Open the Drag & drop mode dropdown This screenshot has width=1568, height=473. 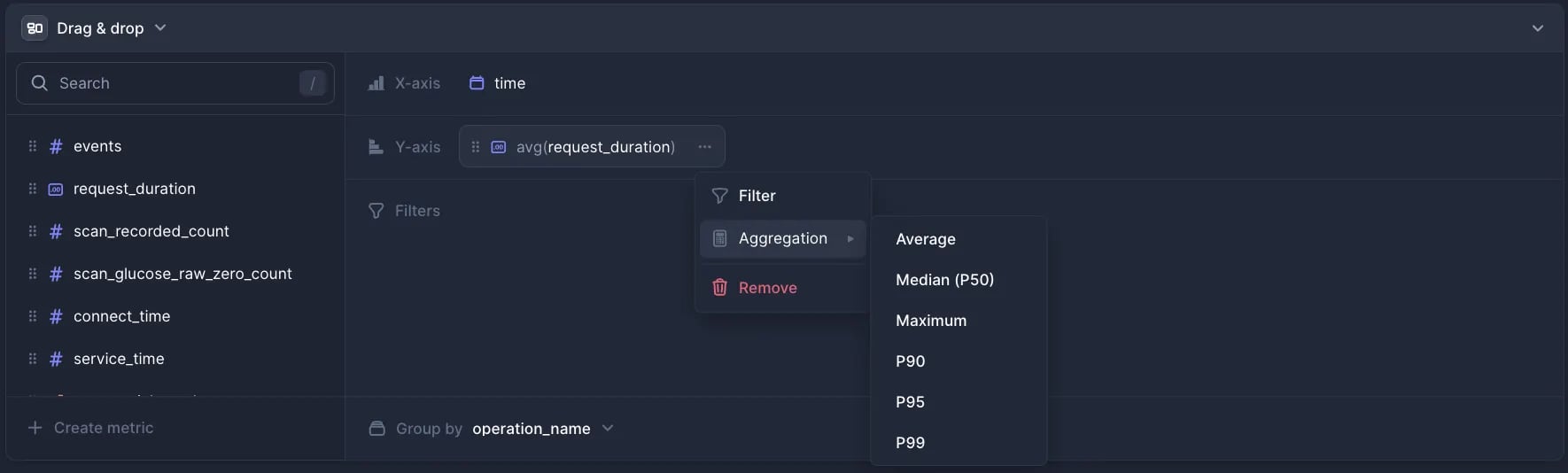pyautogui.click(x=160, y=28)
